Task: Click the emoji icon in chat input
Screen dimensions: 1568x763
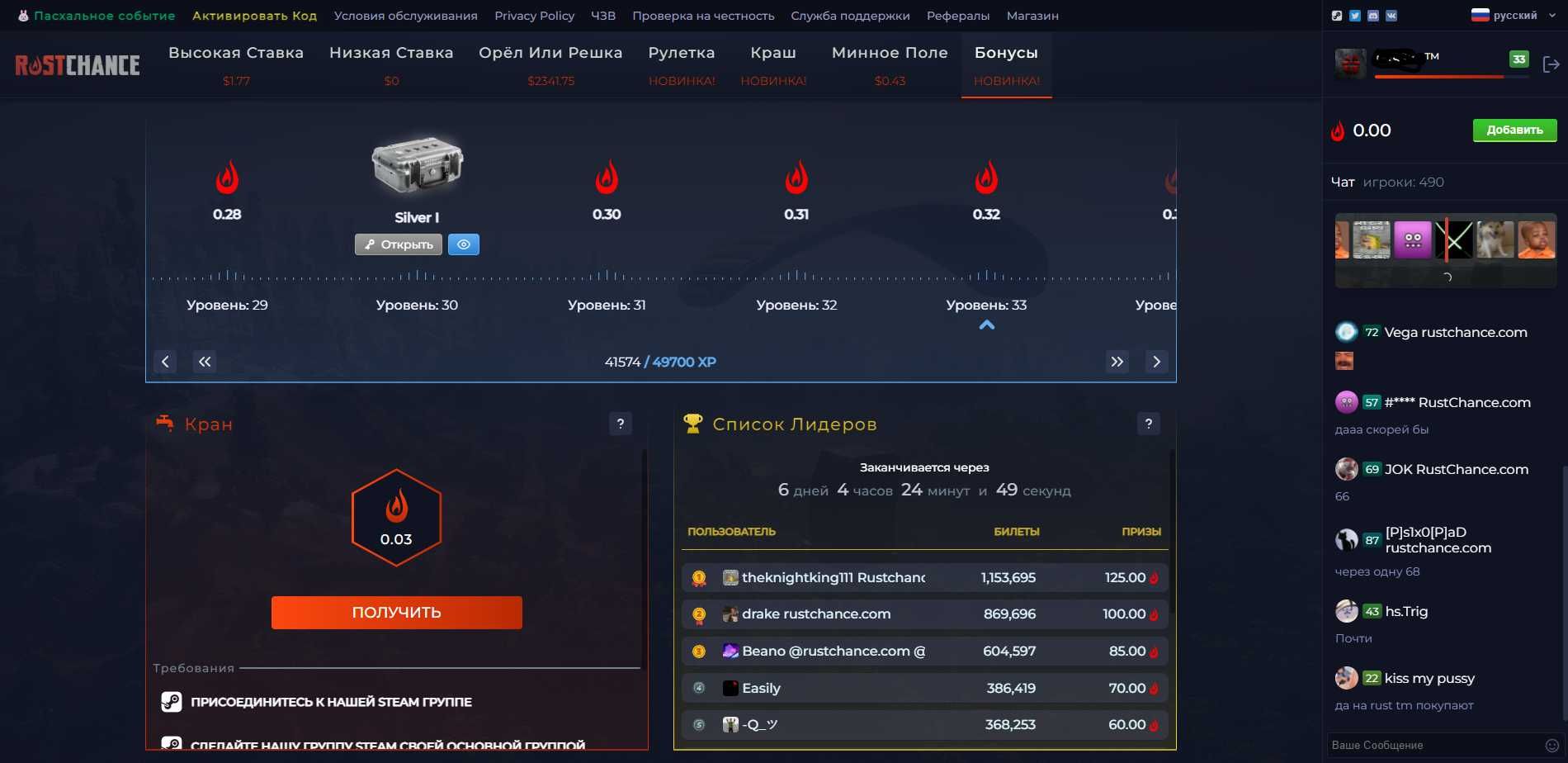Action: [1551, 745]
